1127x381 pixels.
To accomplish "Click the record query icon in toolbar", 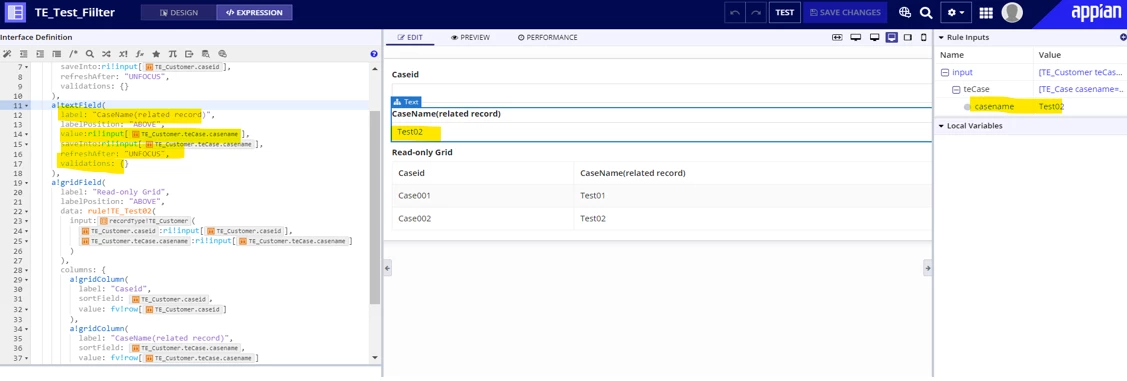I will (206, 54).
